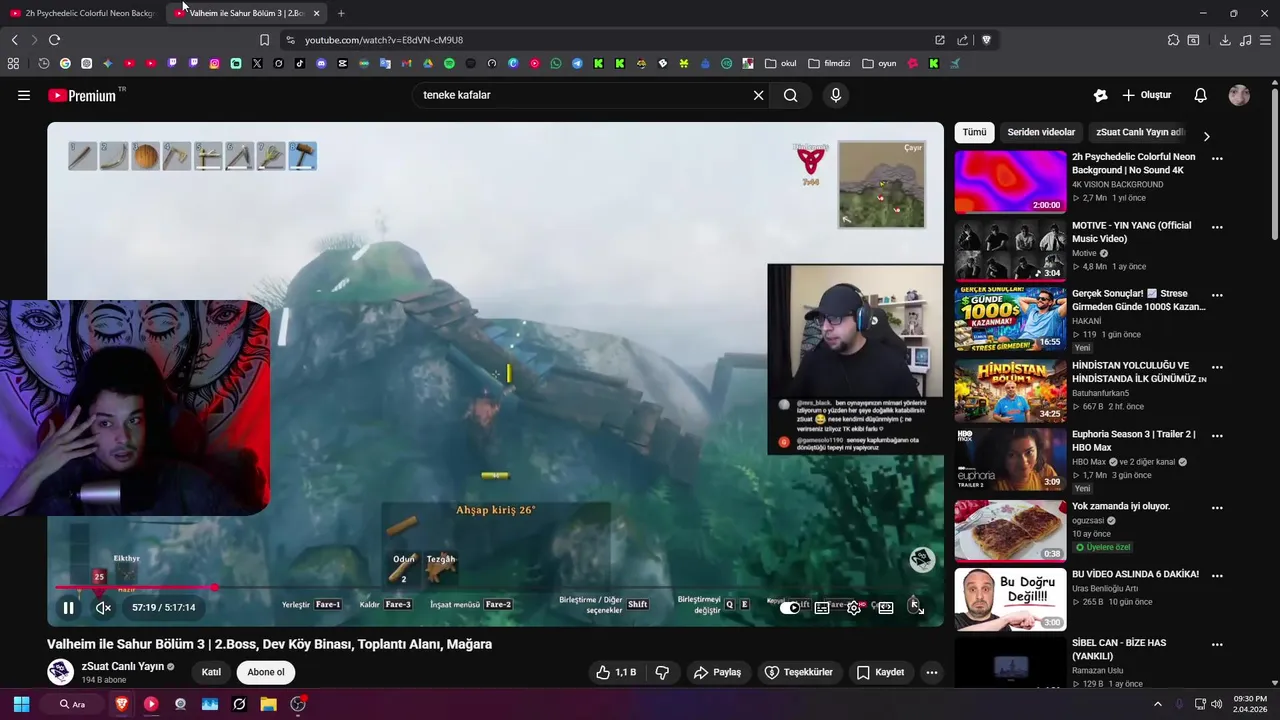Save video with Kaydet button
The image size is (1280, 720).
pyautogui.click(x=880, y=672)
